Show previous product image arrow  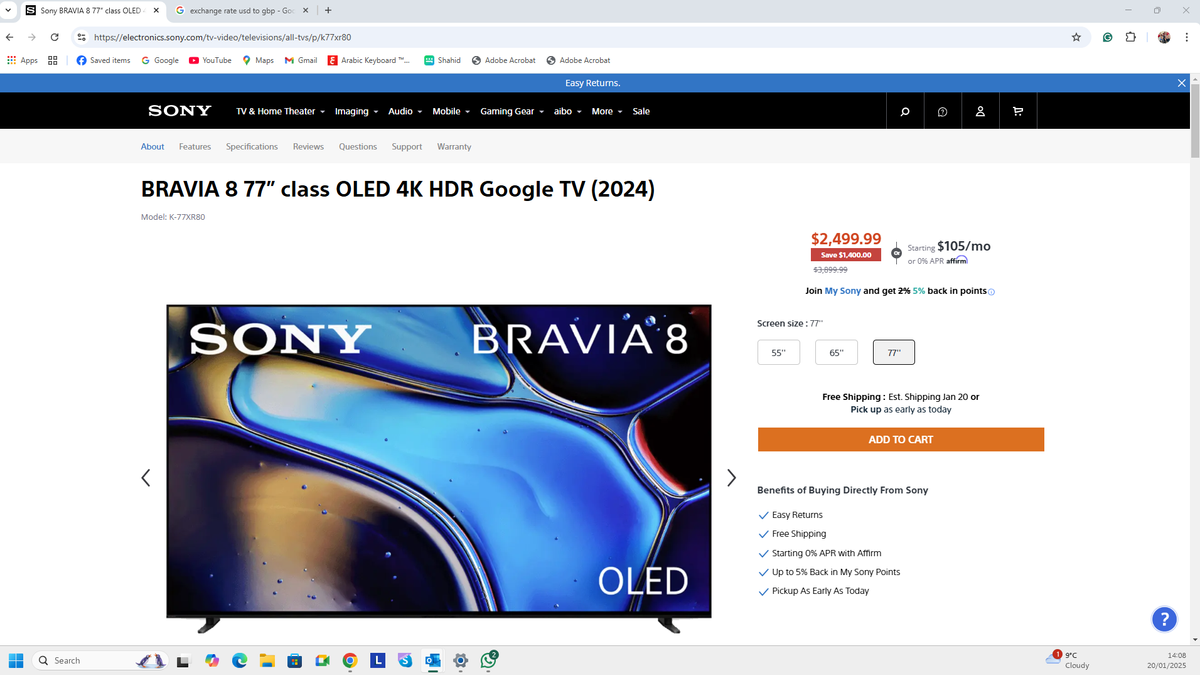pos(146,478)
